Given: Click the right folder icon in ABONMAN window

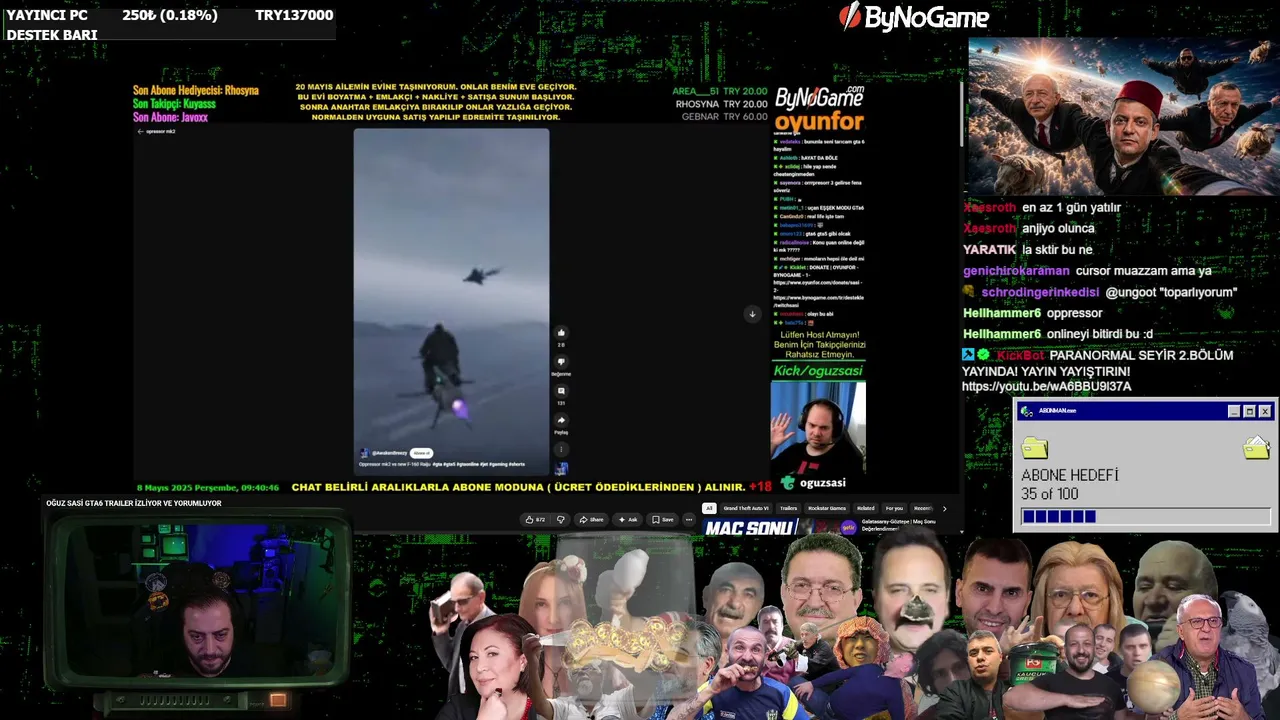Looking at the screenshot, I should 1257,447.
